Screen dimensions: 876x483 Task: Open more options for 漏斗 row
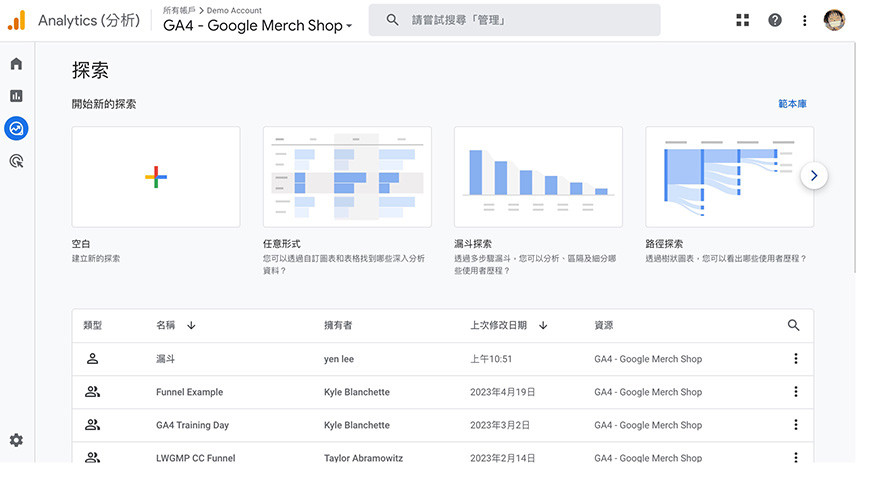pyautogui.click(x=796, y=358)
